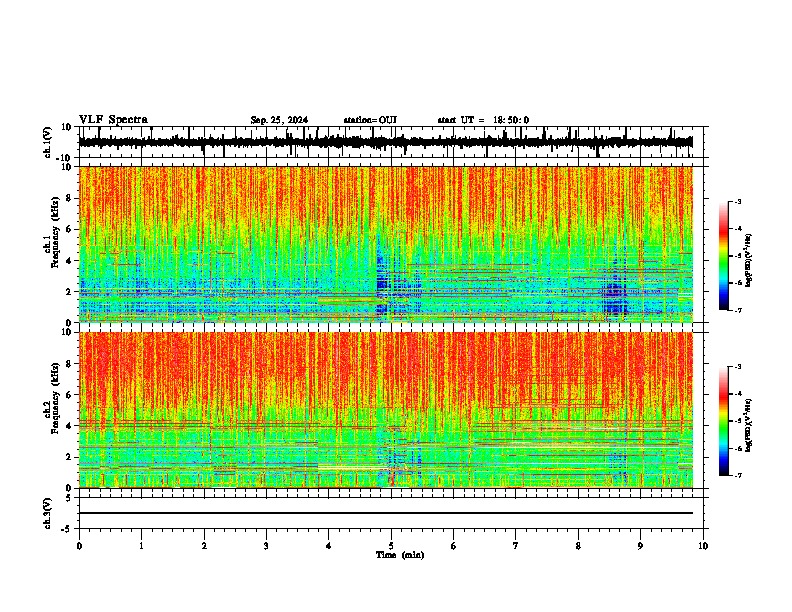Screen dimensions: 792x612
Task: Click the ch.2 spectrogram color bar
Action: tap(723, 421)
